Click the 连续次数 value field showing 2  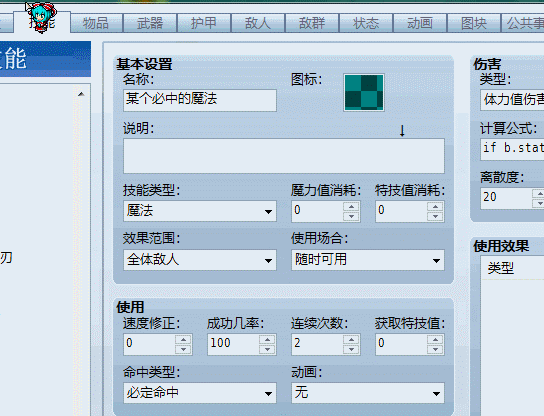[x=317, y=344]
